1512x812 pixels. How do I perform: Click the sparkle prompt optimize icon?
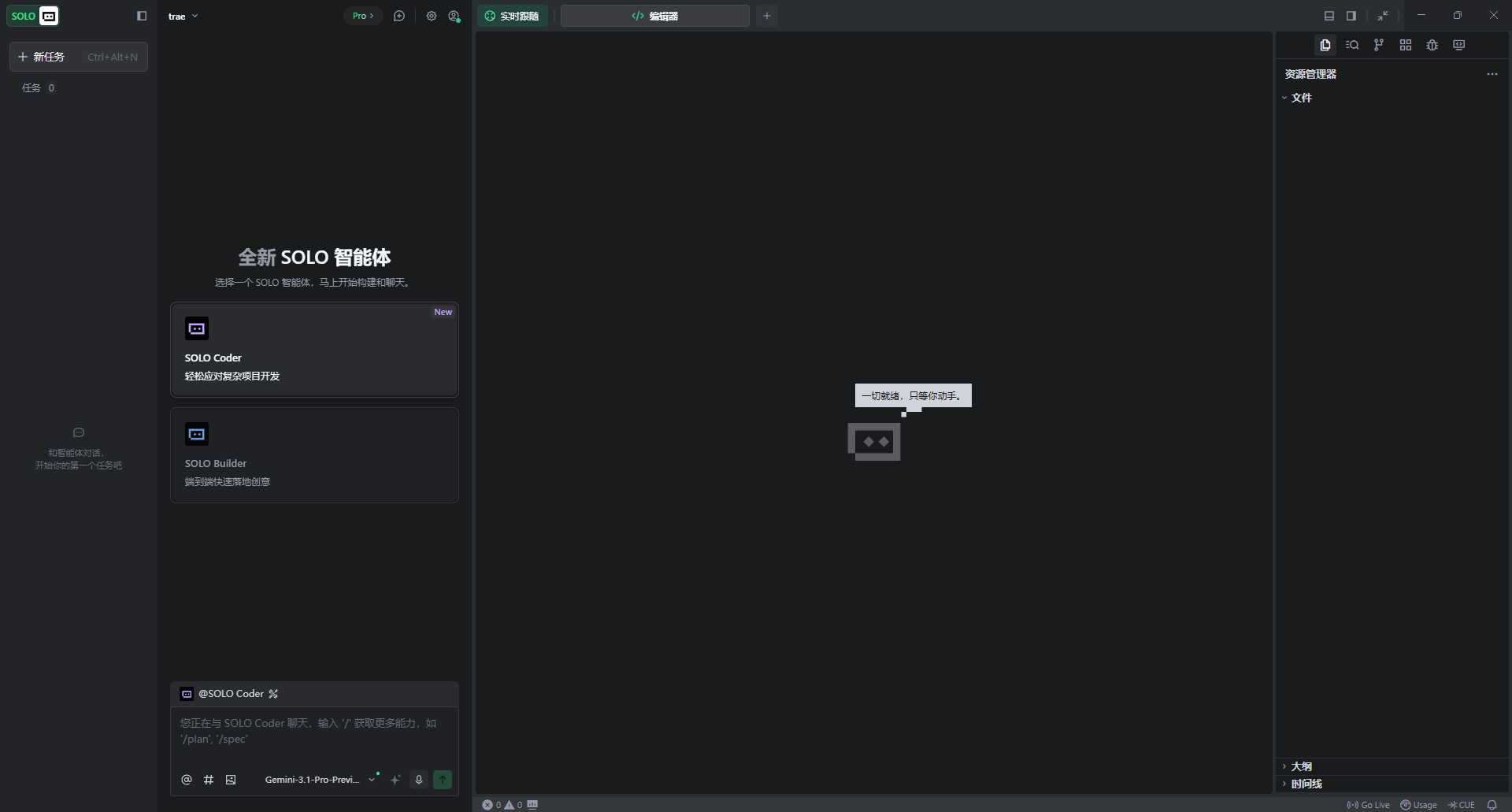click(x=395, y=780)
